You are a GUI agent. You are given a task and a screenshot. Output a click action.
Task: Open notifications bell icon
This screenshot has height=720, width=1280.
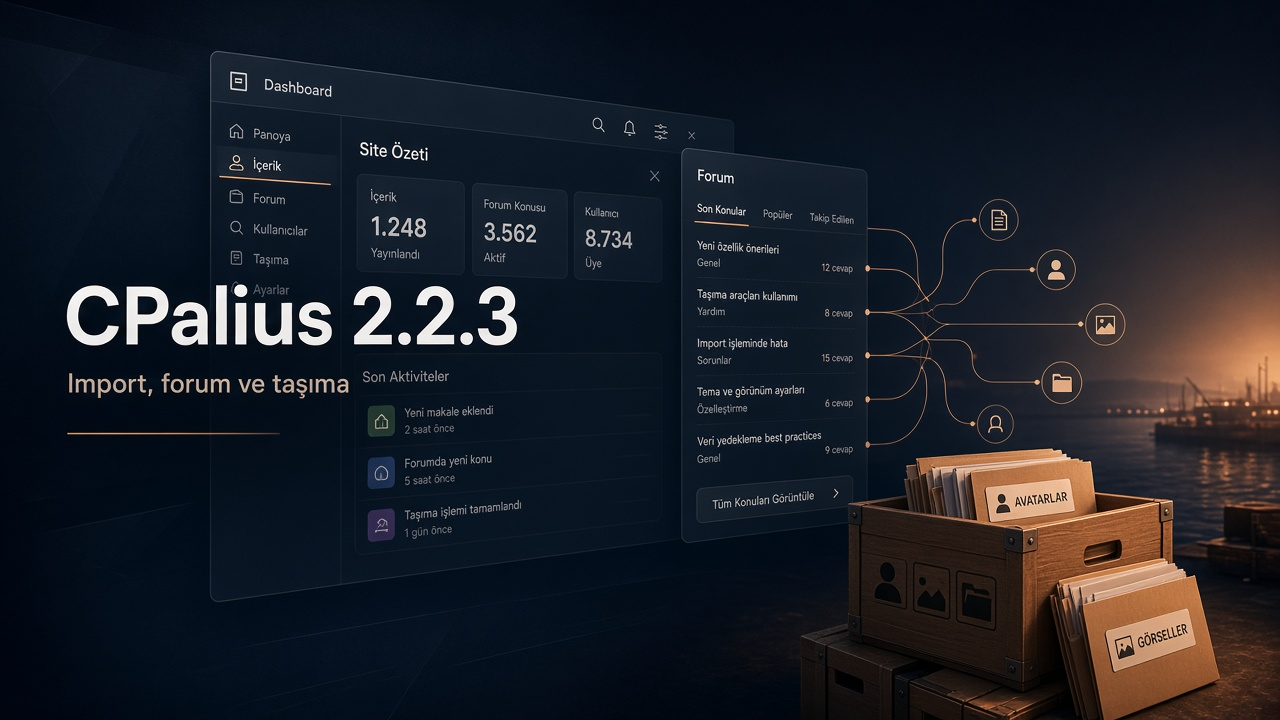point(629,128)
